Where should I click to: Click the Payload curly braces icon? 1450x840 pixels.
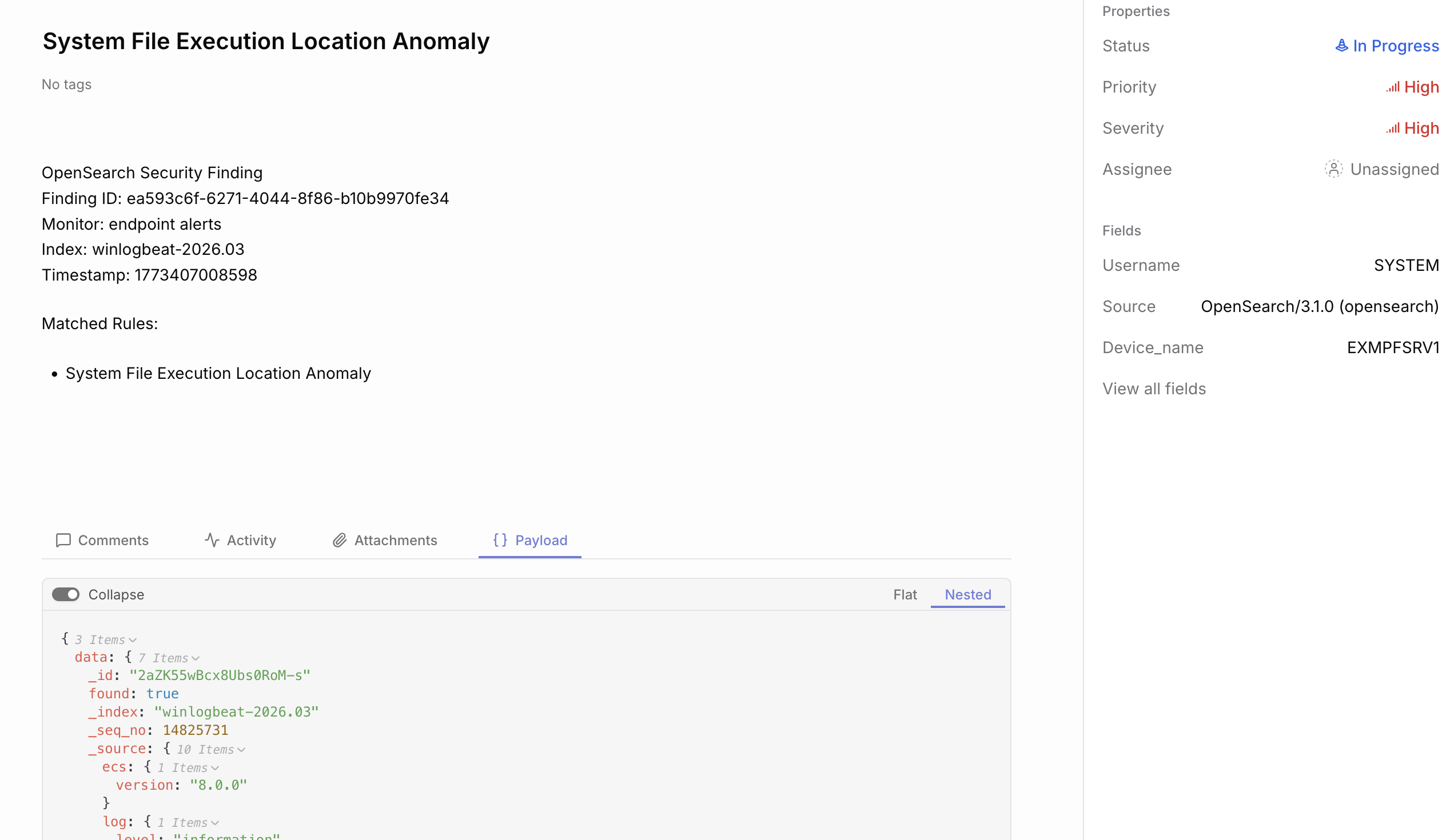click(x=500, y=540)
